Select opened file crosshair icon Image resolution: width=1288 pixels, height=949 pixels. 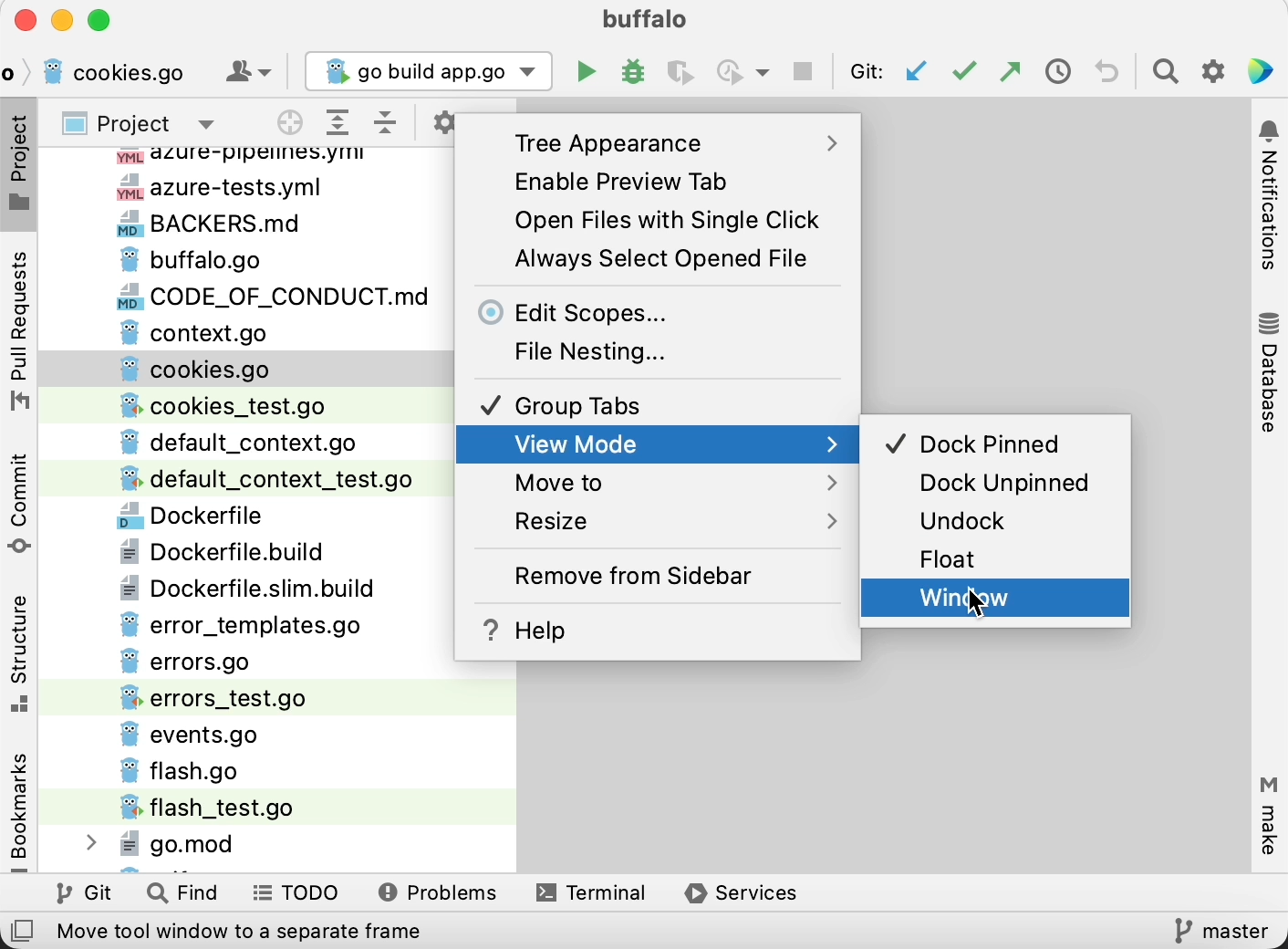tap(290, 123)
